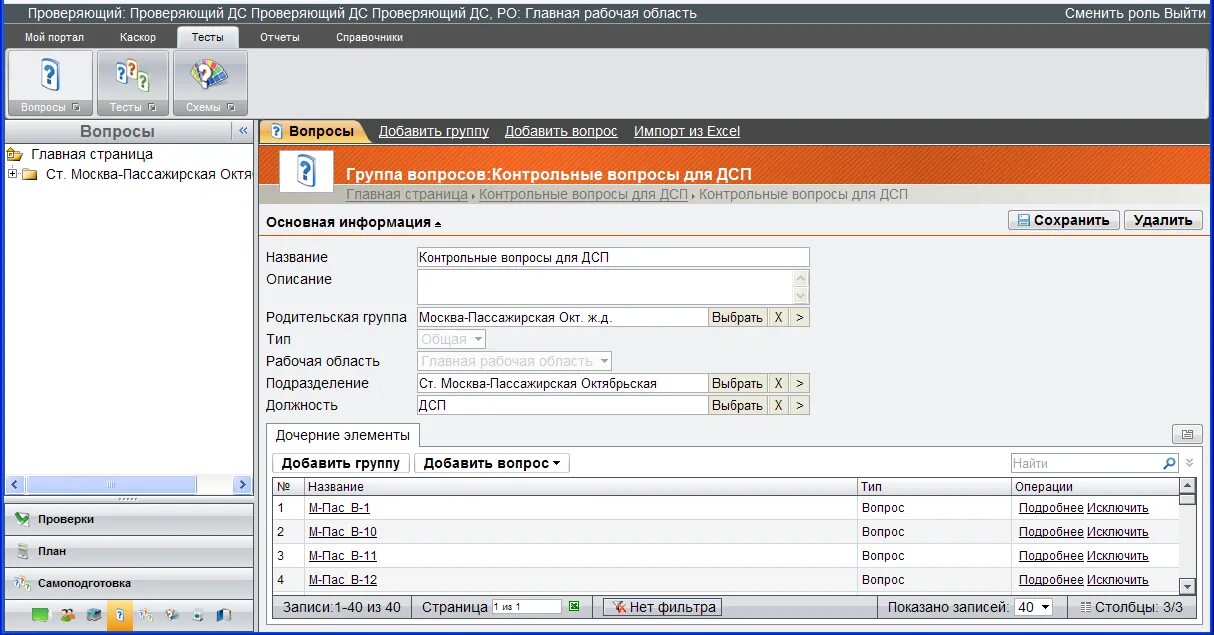Viewport: 1214px width, 635px height.
Task: Click Выйти in the header
Action: point(1185,13)
